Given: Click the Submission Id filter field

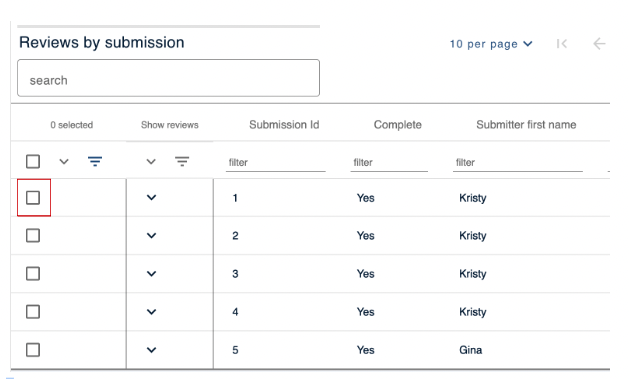Looking at the screenshot, I should tap(276, 162).
